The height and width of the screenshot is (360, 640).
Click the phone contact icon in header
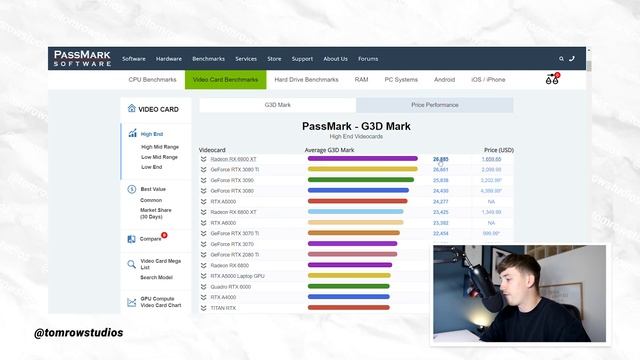[572, 59]
